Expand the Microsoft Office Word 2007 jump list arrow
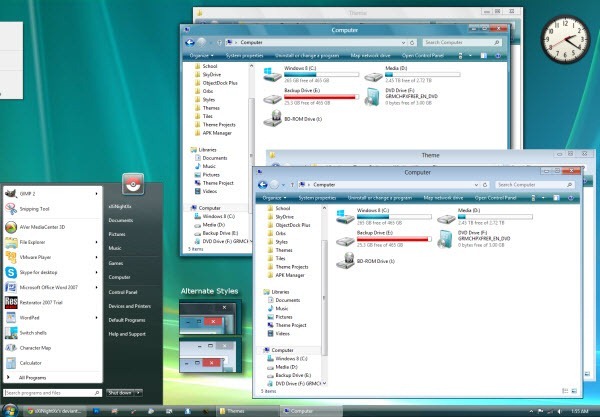The width and height of the screenshot is (600, 417). (96, 287)
